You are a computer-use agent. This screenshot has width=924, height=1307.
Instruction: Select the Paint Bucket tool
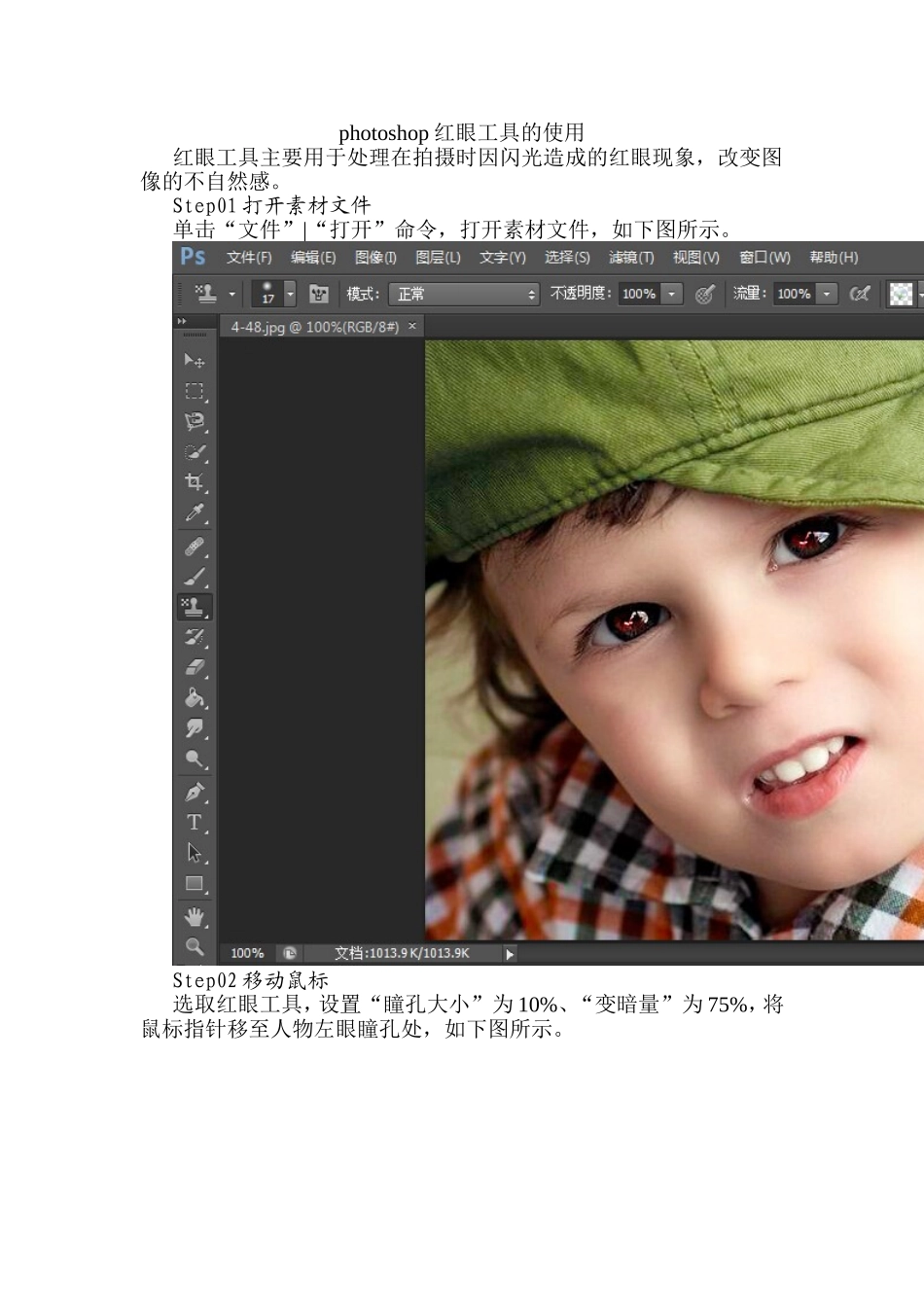pos(195,698)
